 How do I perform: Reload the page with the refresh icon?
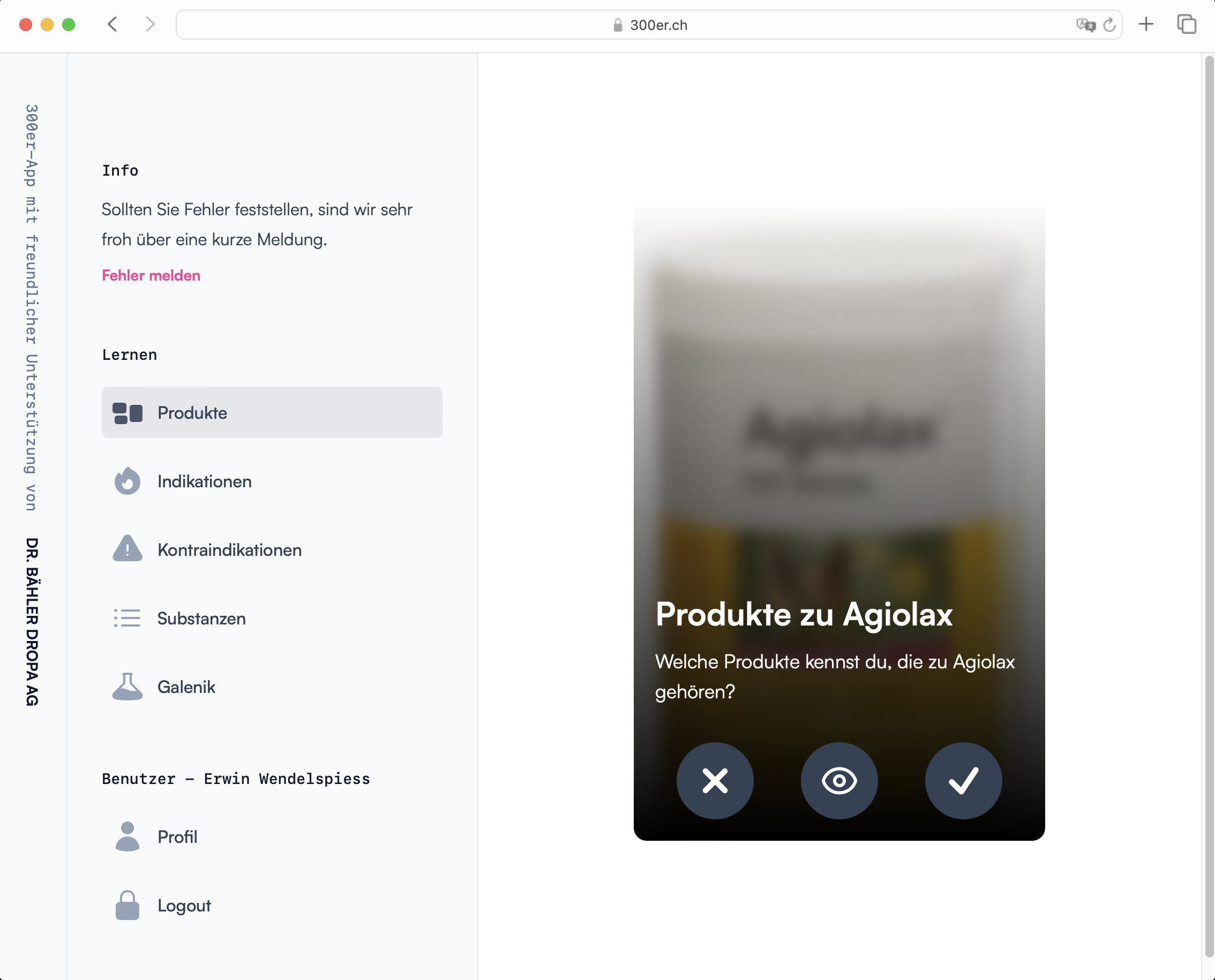tap(1109, 25)
